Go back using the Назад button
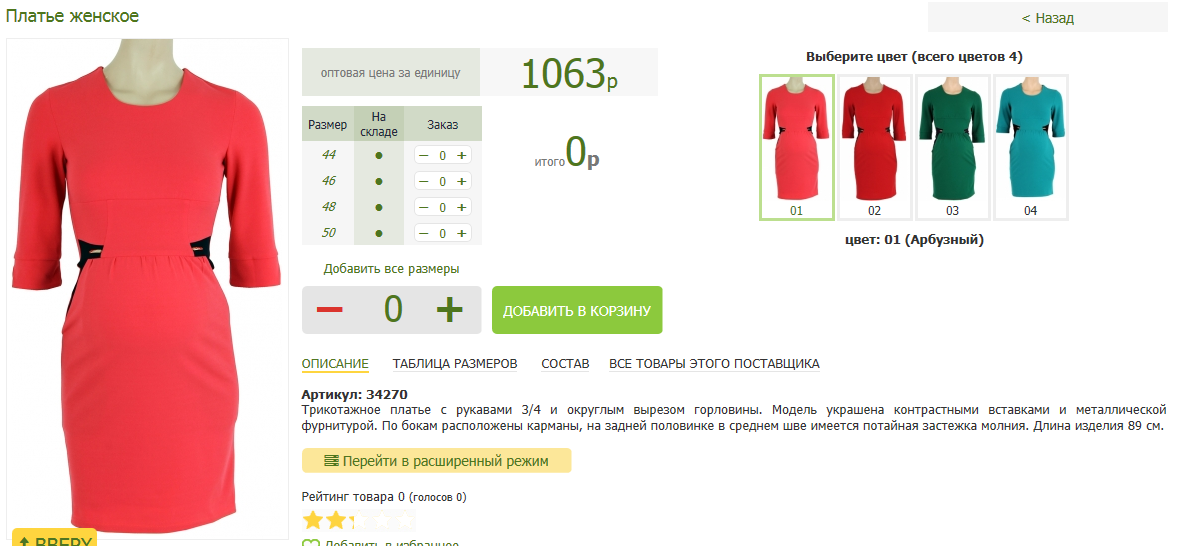 1047,18
